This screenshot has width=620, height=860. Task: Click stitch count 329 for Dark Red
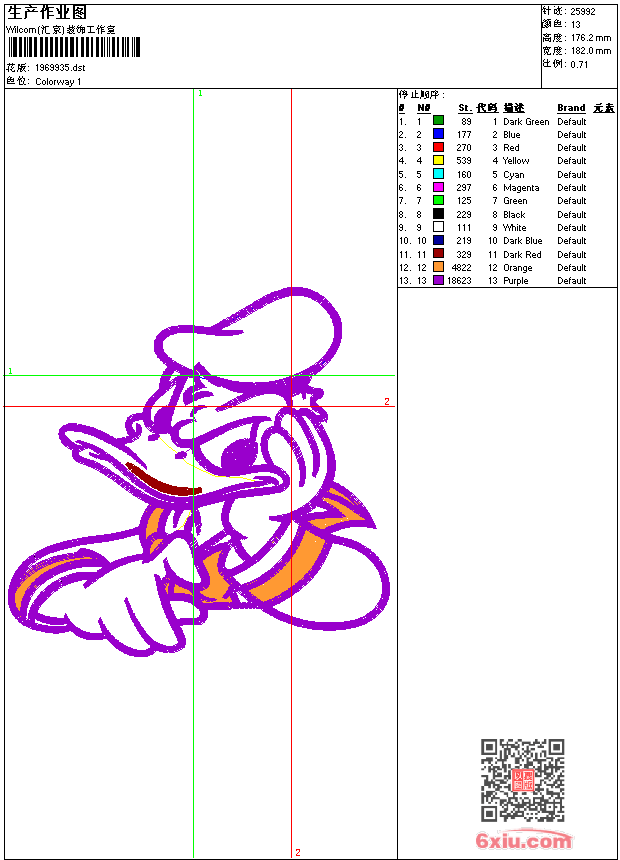pyautogui.click(x=464, y=254)
